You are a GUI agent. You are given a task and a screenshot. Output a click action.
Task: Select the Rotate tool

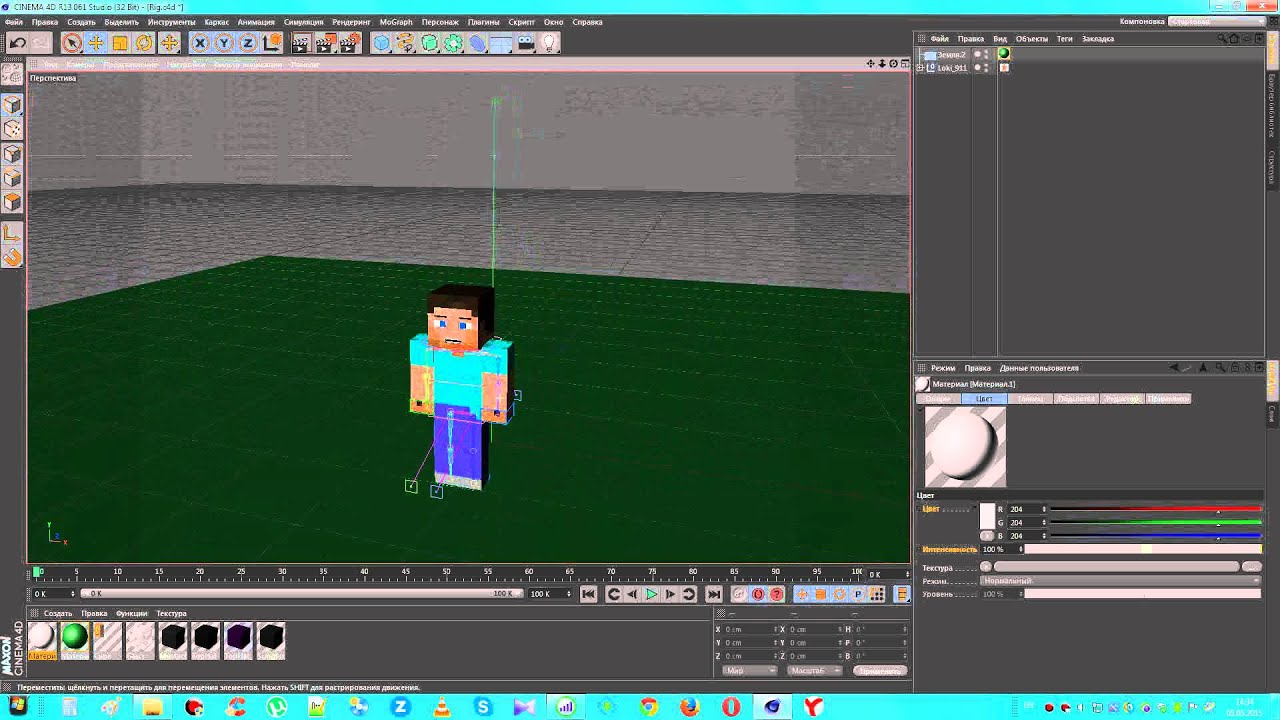coord(144,43)
